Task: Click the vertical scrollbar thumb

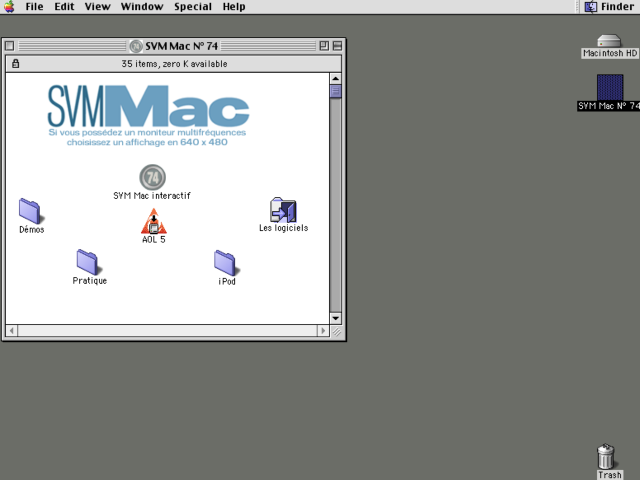Action: (x=336, y=91)
